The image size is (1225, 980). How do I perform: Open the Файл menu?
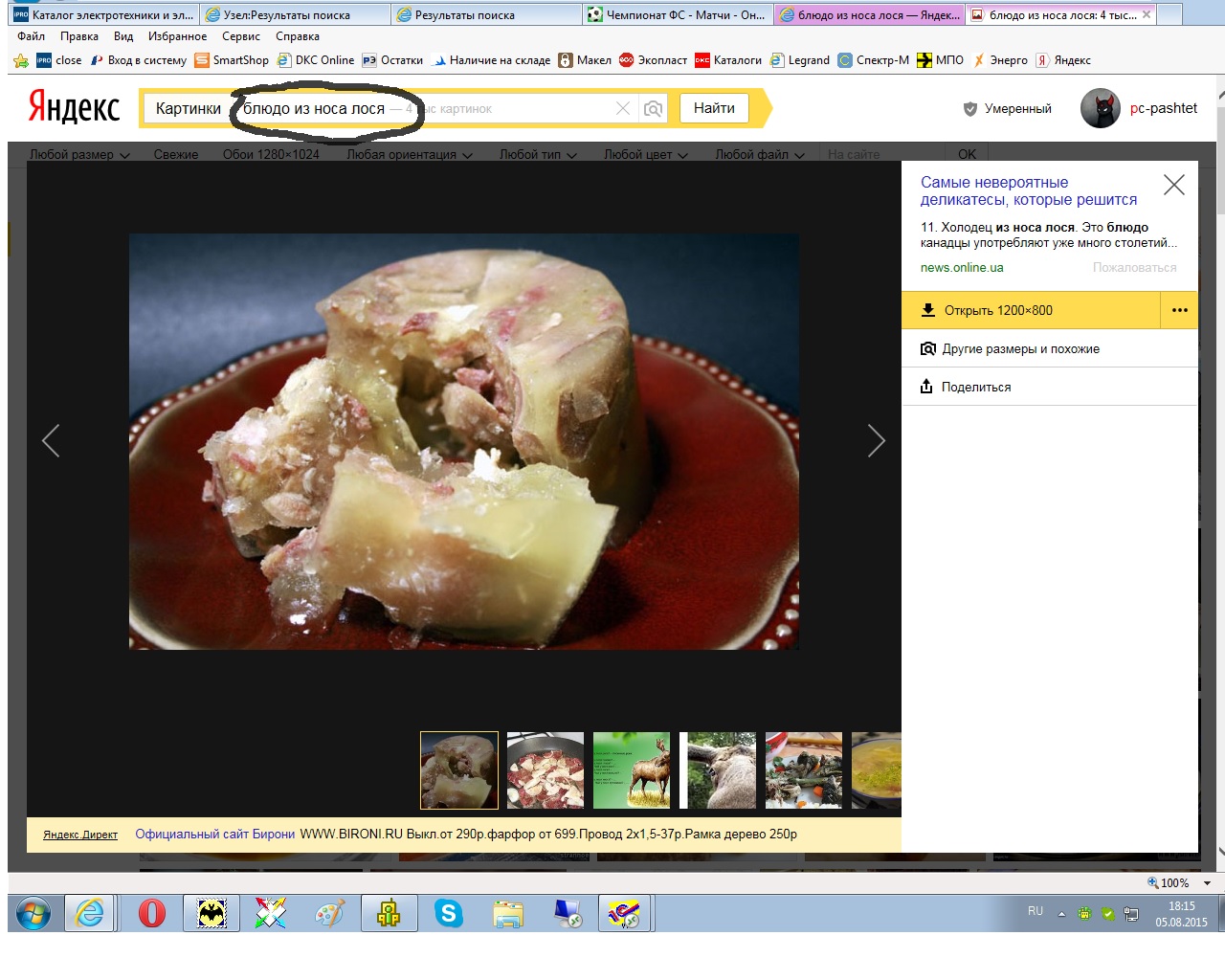32,36
